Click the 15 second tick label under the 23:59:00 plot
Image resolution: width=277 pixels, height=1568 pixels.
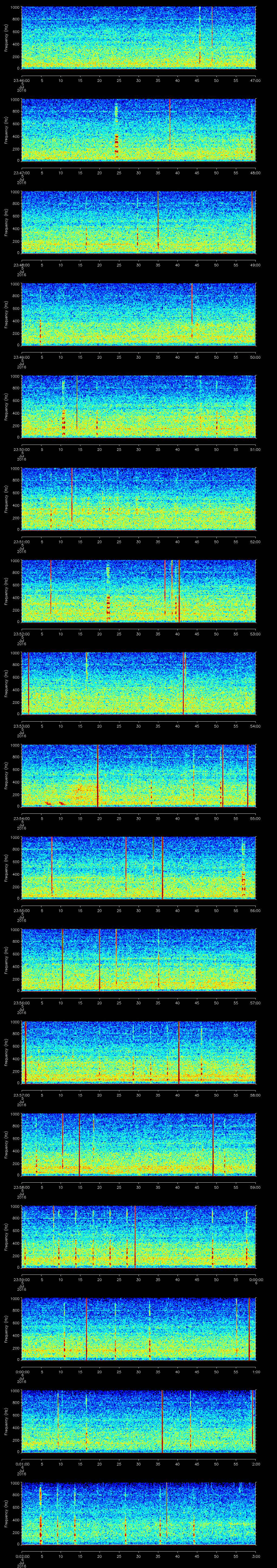80,1279
